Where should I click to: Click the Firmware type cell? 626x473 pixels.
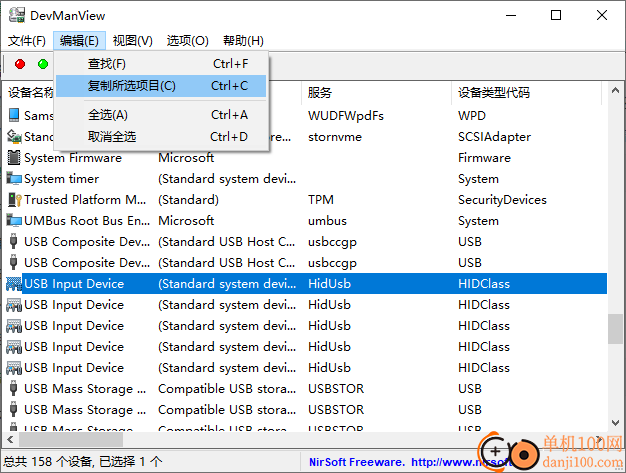484,158
